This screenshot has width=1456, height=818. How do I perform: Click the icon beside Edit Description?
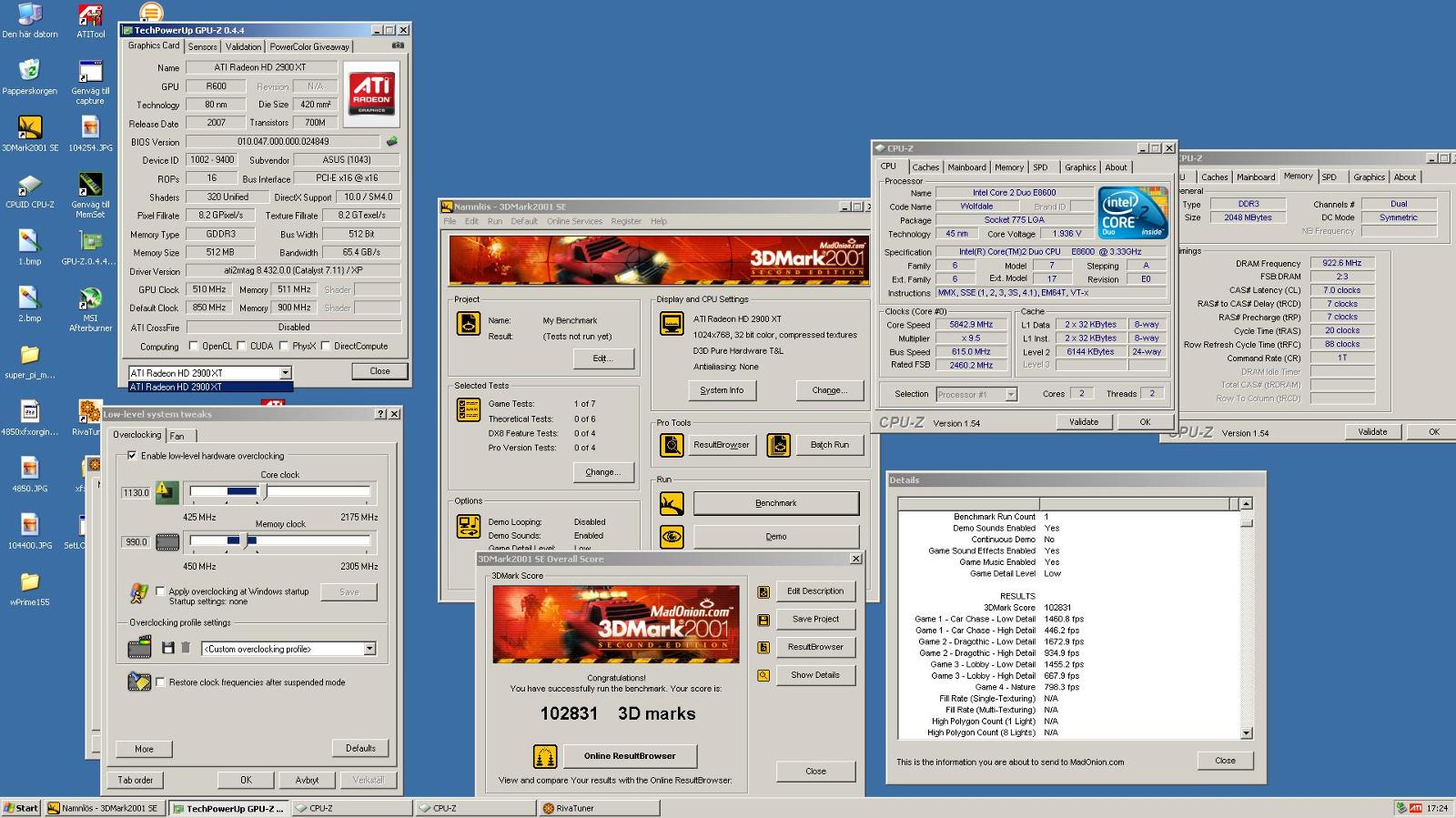[x=763, y=591]
